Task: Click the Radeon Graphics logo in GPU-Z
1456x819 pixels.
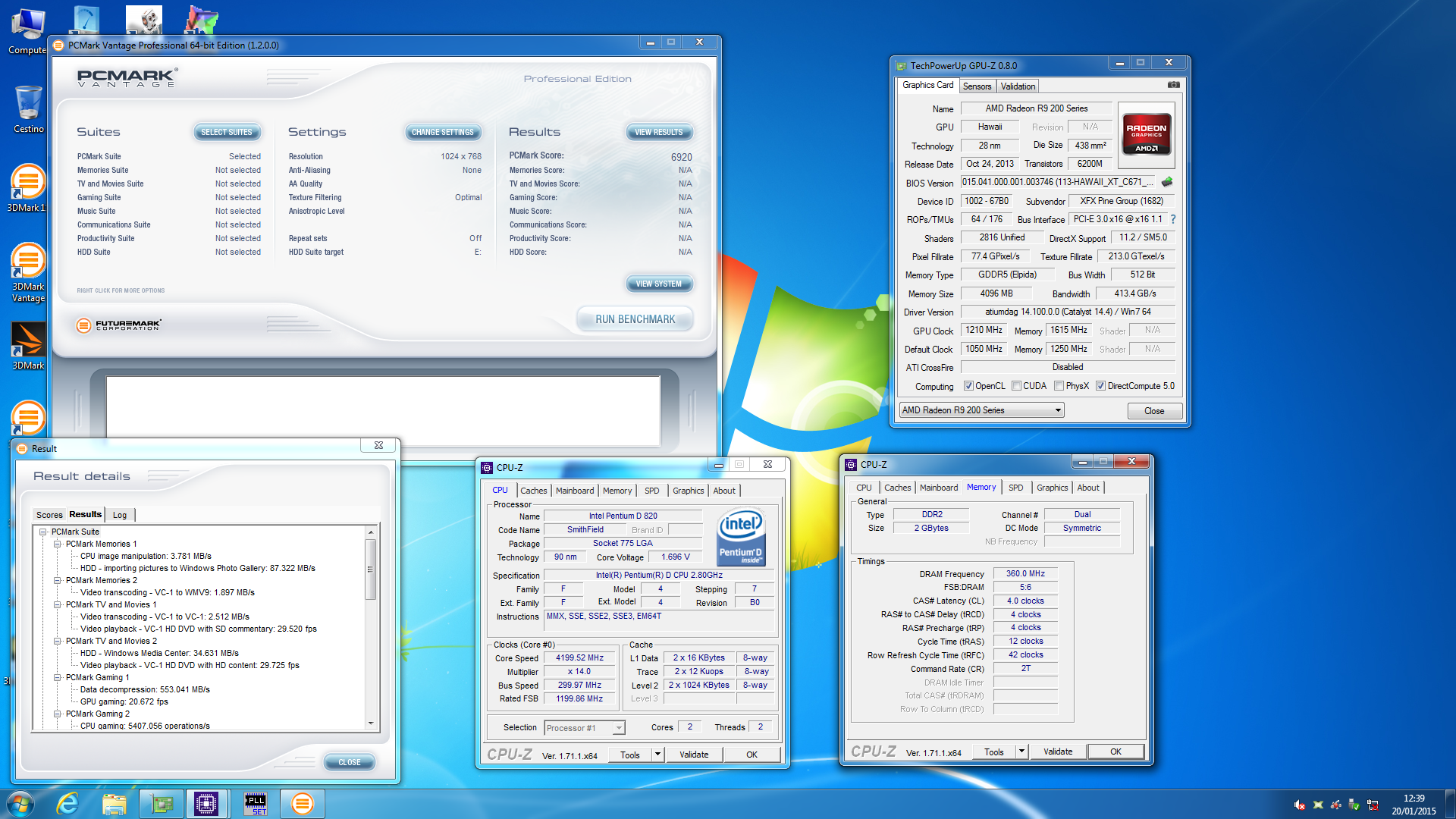Action: (1146, 134)
